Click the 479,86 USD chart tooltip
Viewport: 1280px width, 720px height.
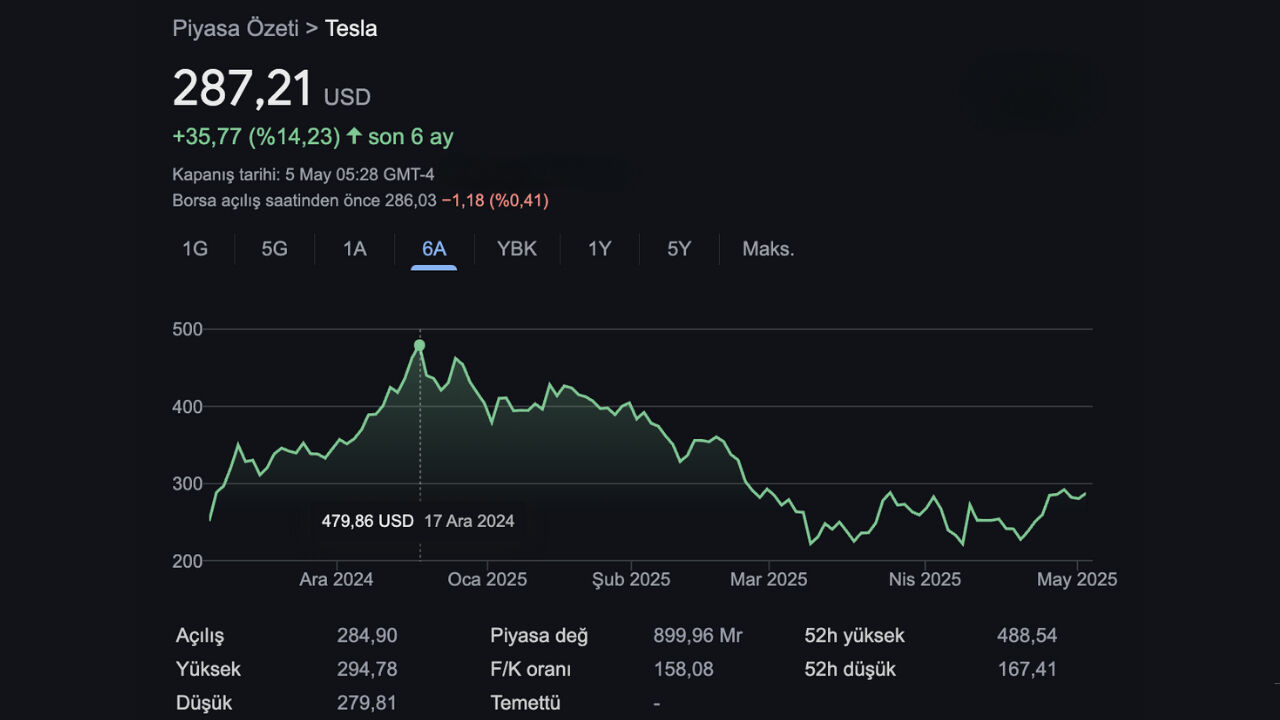(x=418, y=521)
